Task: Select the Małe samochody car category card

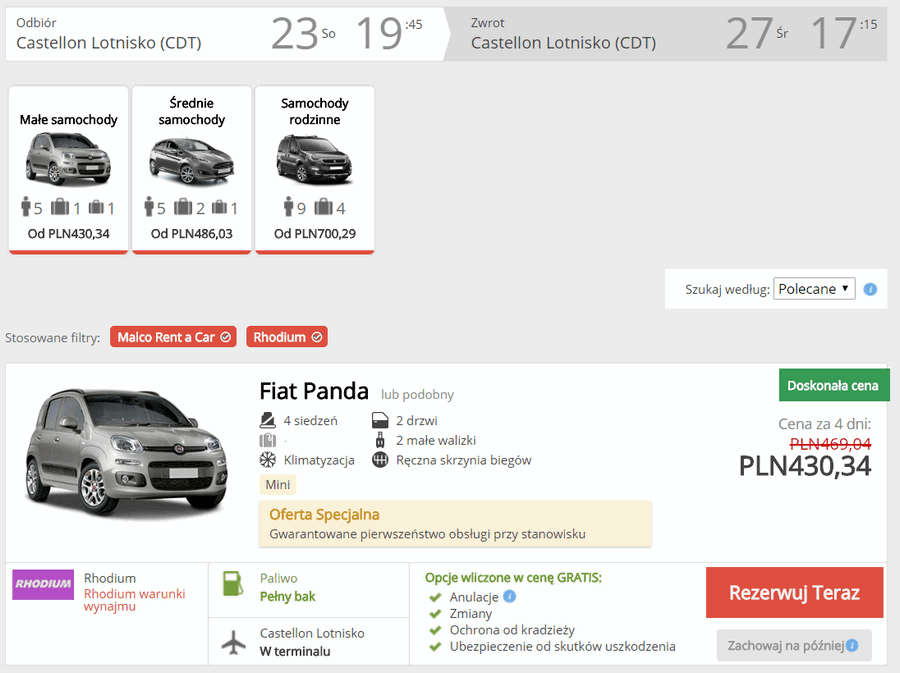Action: point(68,169)
